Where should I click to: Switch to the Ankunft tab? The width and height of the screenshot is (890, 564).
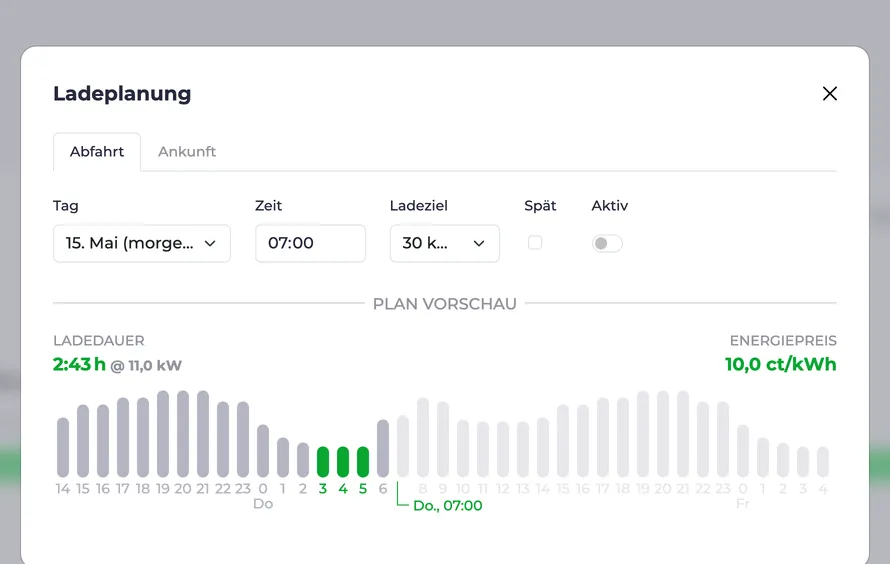pos(187,151)
